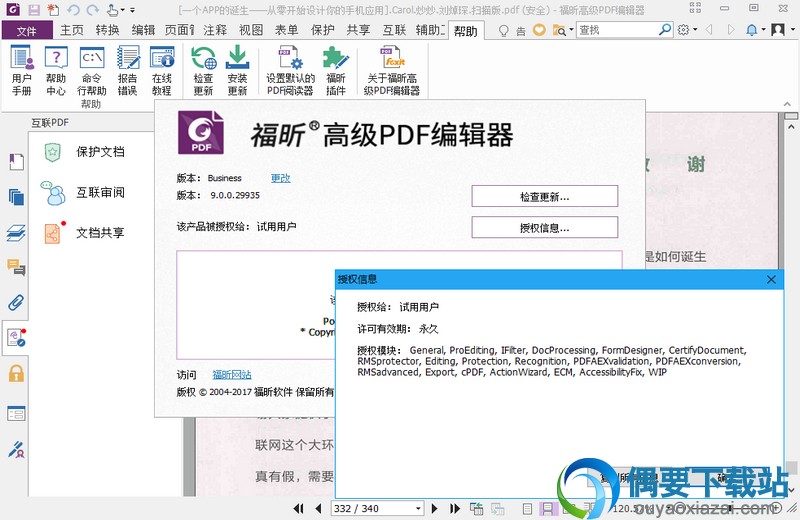
Task: Open the digital signatures panel in the sidebar
Action: point(16,450)
